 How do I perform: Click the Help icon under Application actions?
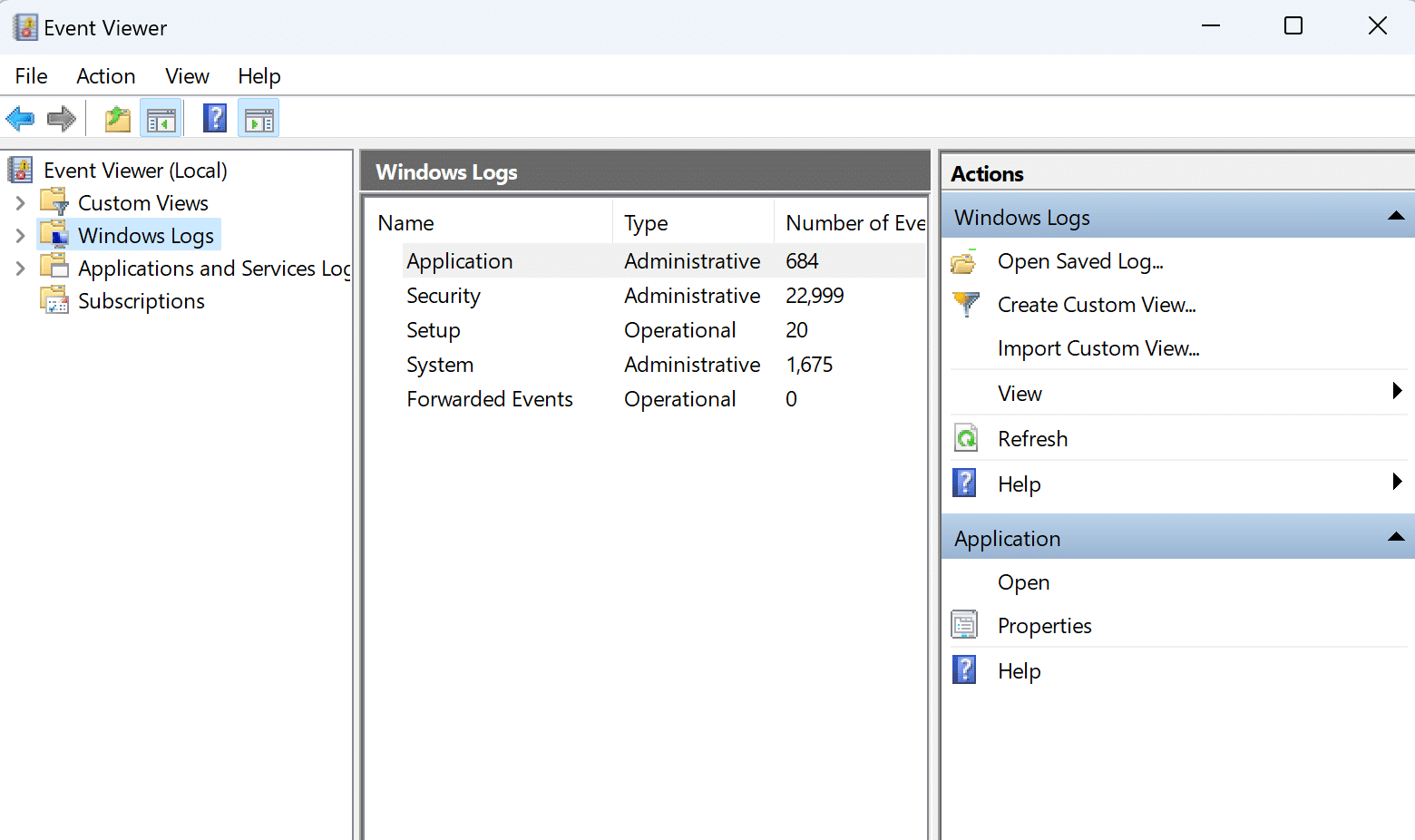tap(965, 669)
